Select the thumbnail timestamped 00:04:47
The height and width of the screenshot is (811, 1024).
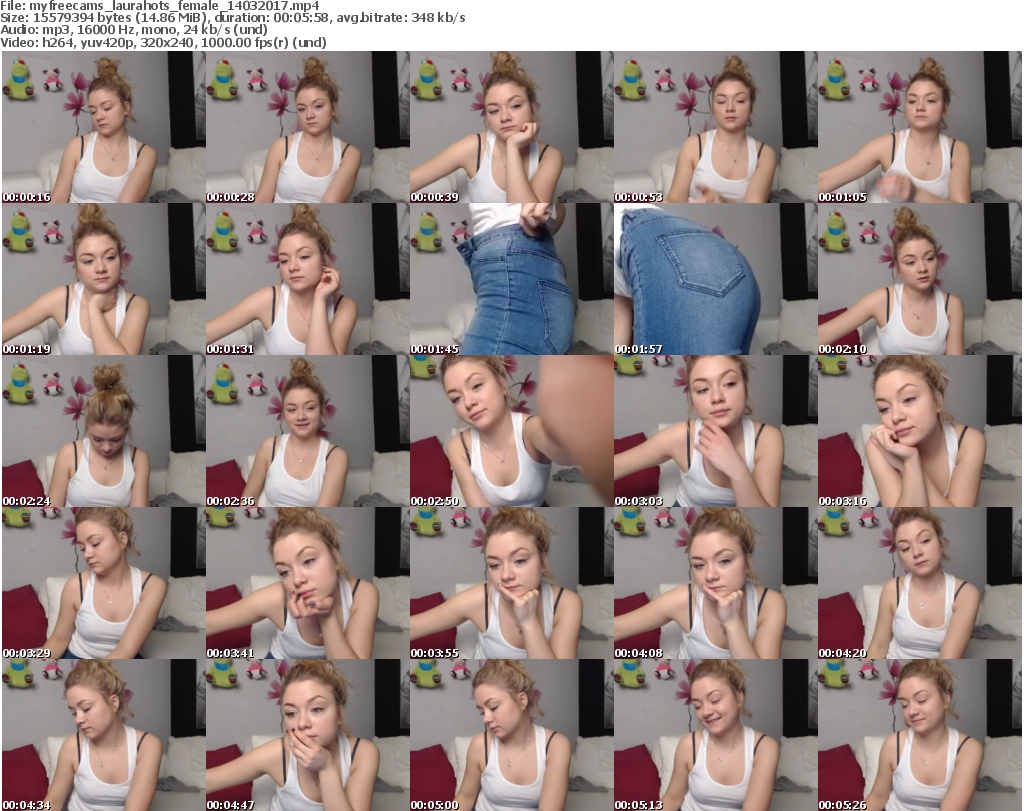click(x=308, y=735)
